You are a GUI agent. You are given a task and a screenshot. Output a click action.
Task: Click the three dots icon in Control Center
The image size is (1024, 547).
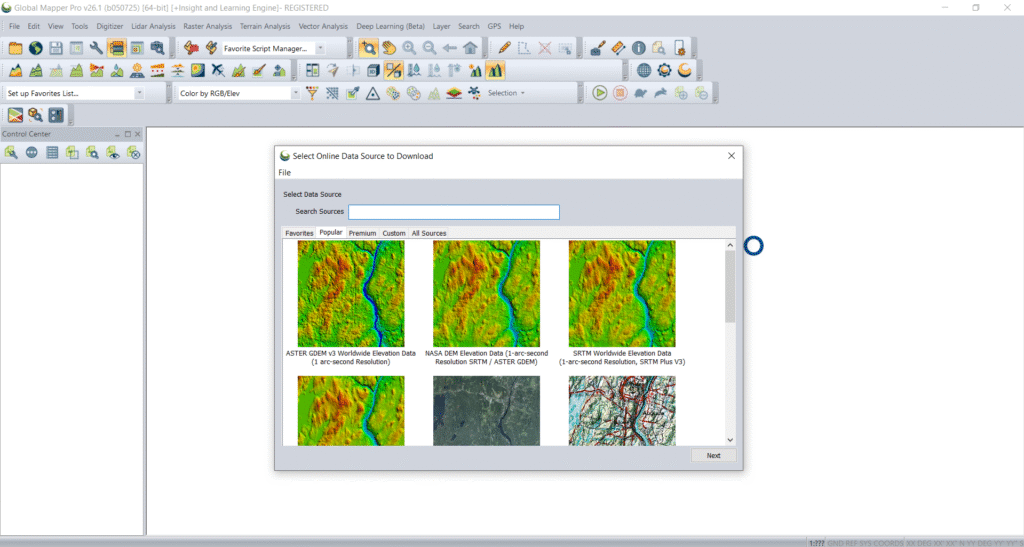pos(31,153)
